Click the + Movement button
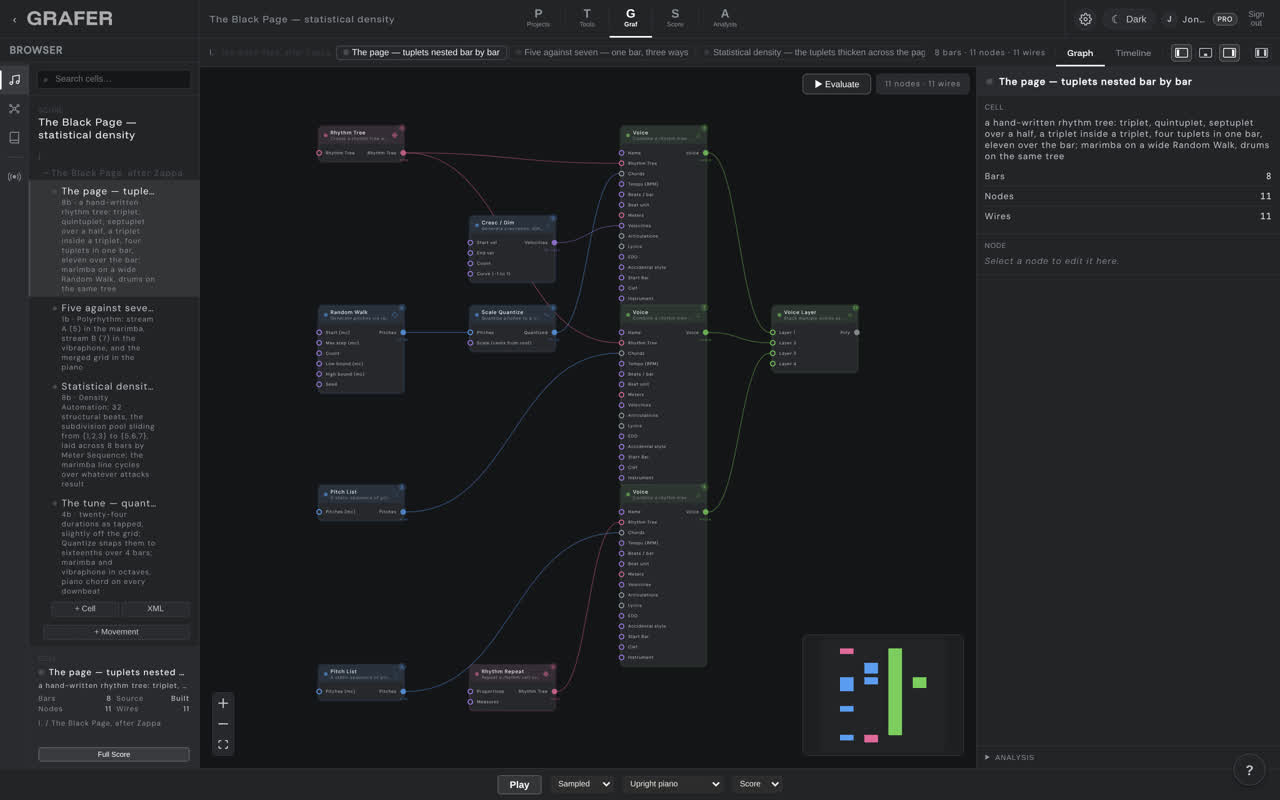Screen dimensions: 1280x800 pyautogui.click(x=117, y=632)
